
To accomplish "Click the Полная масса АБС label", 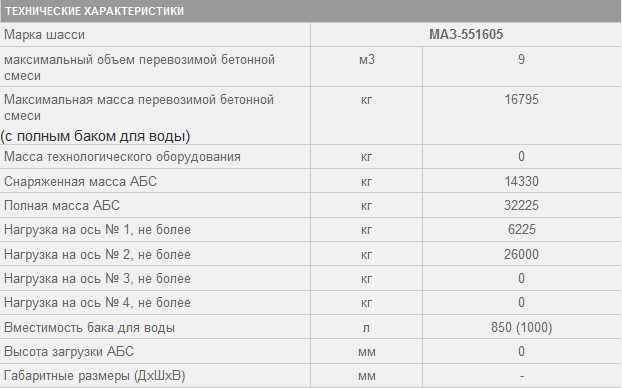I will tap(62, 206).
